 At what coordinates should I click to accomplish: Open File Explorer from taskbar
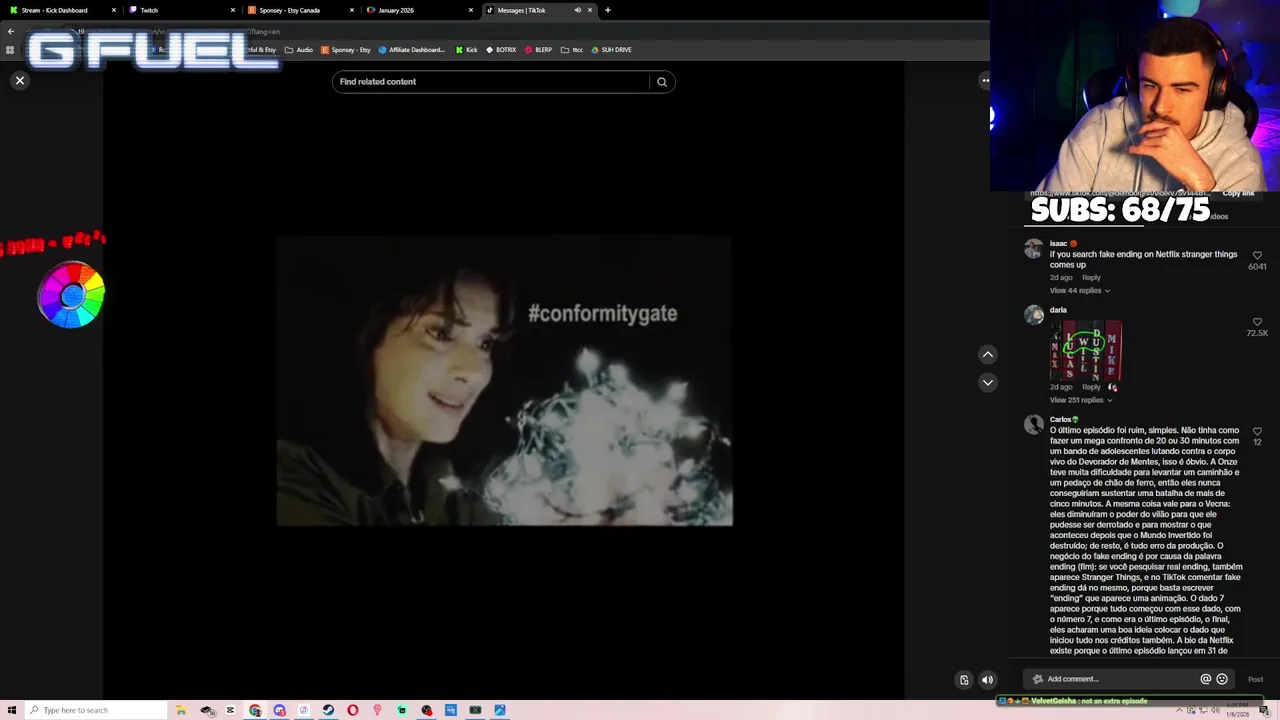pos(181,710)
